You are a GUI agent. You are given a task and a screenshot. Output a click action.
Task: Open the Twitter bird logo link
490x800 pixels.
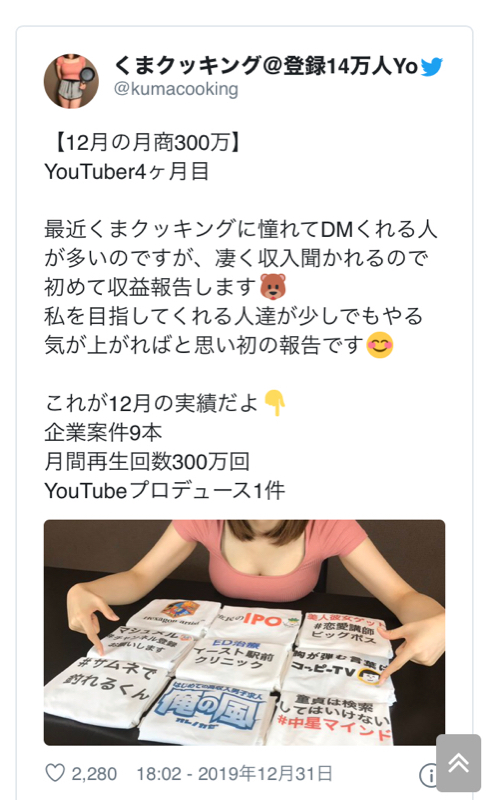[431, 67]
